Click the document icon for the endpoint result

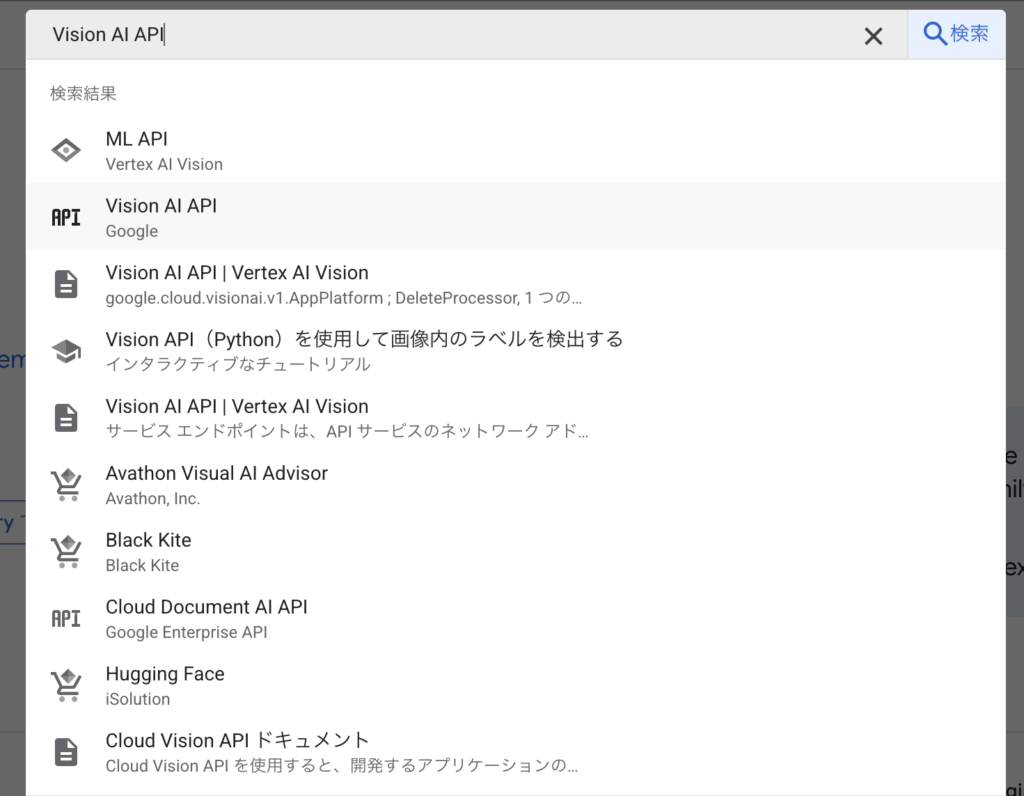[x=65, y=417]
